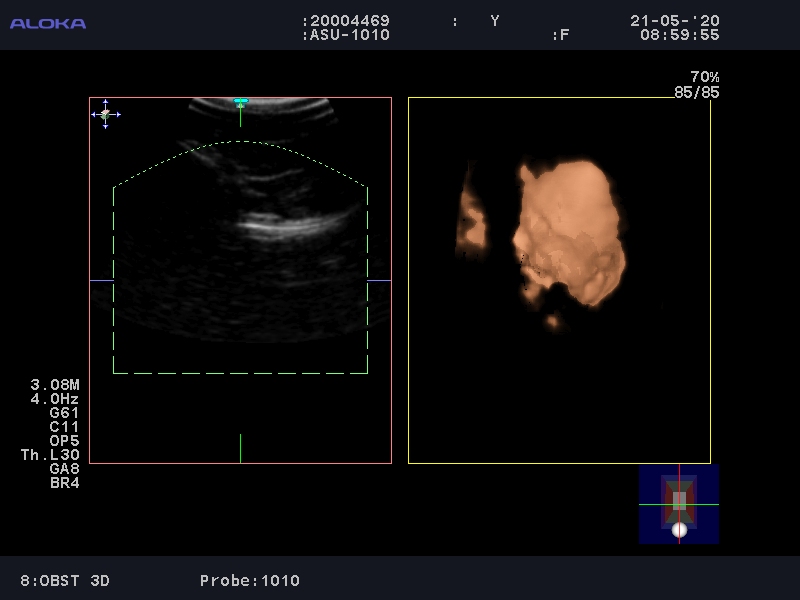
Task: Click the cyan probe marker at top
Action: pyautogui.click(x=240, y=101)
